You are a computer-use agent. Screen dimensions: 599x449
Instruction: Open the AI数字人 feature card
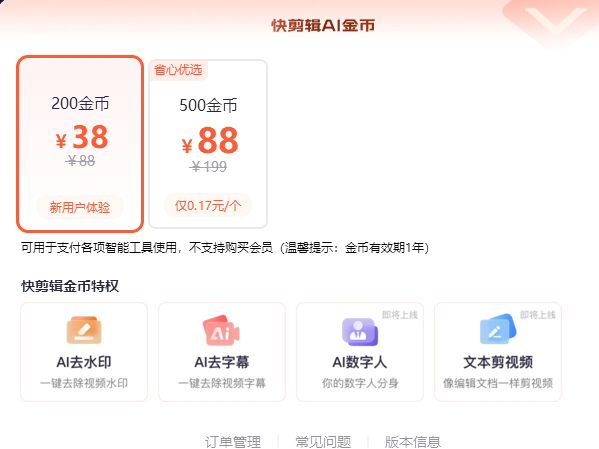[360, 352]
